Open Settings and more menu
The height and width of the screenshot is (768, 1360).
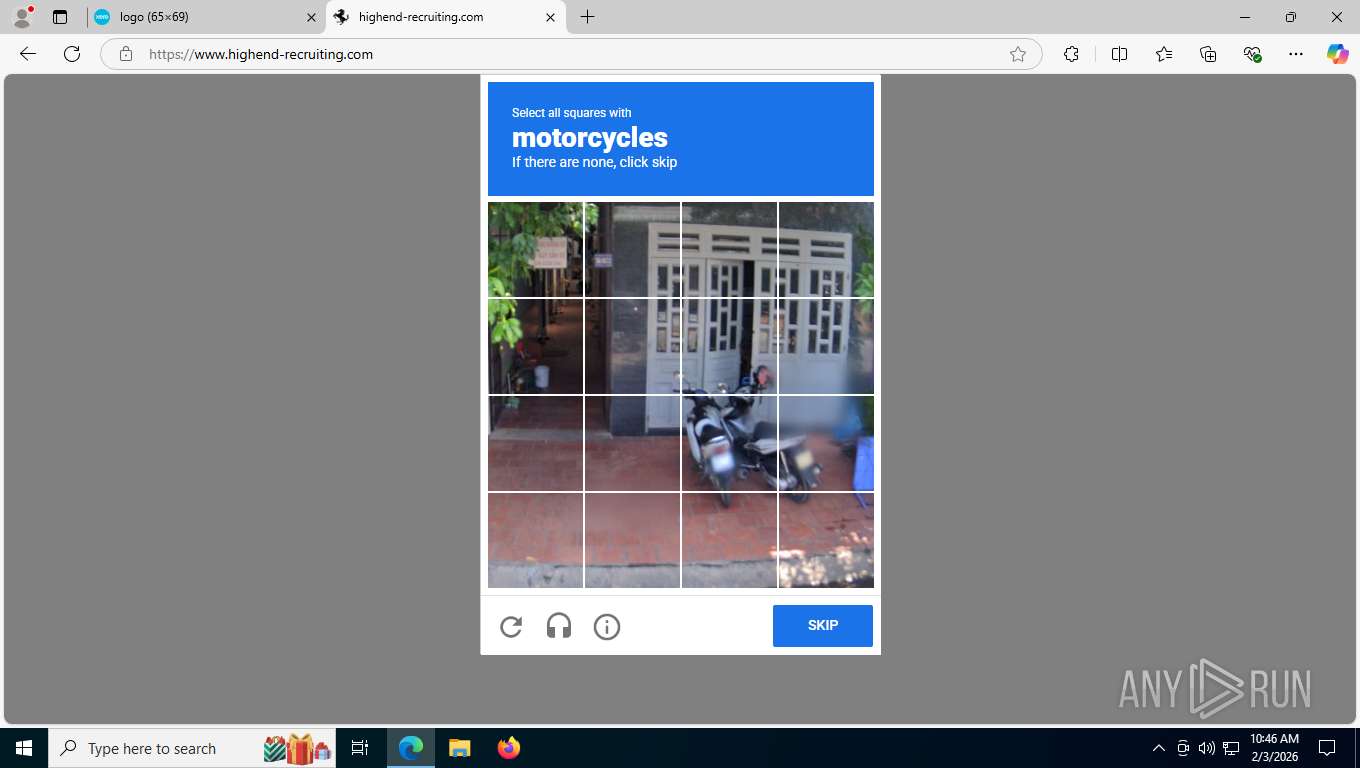tap(1296, 54)
